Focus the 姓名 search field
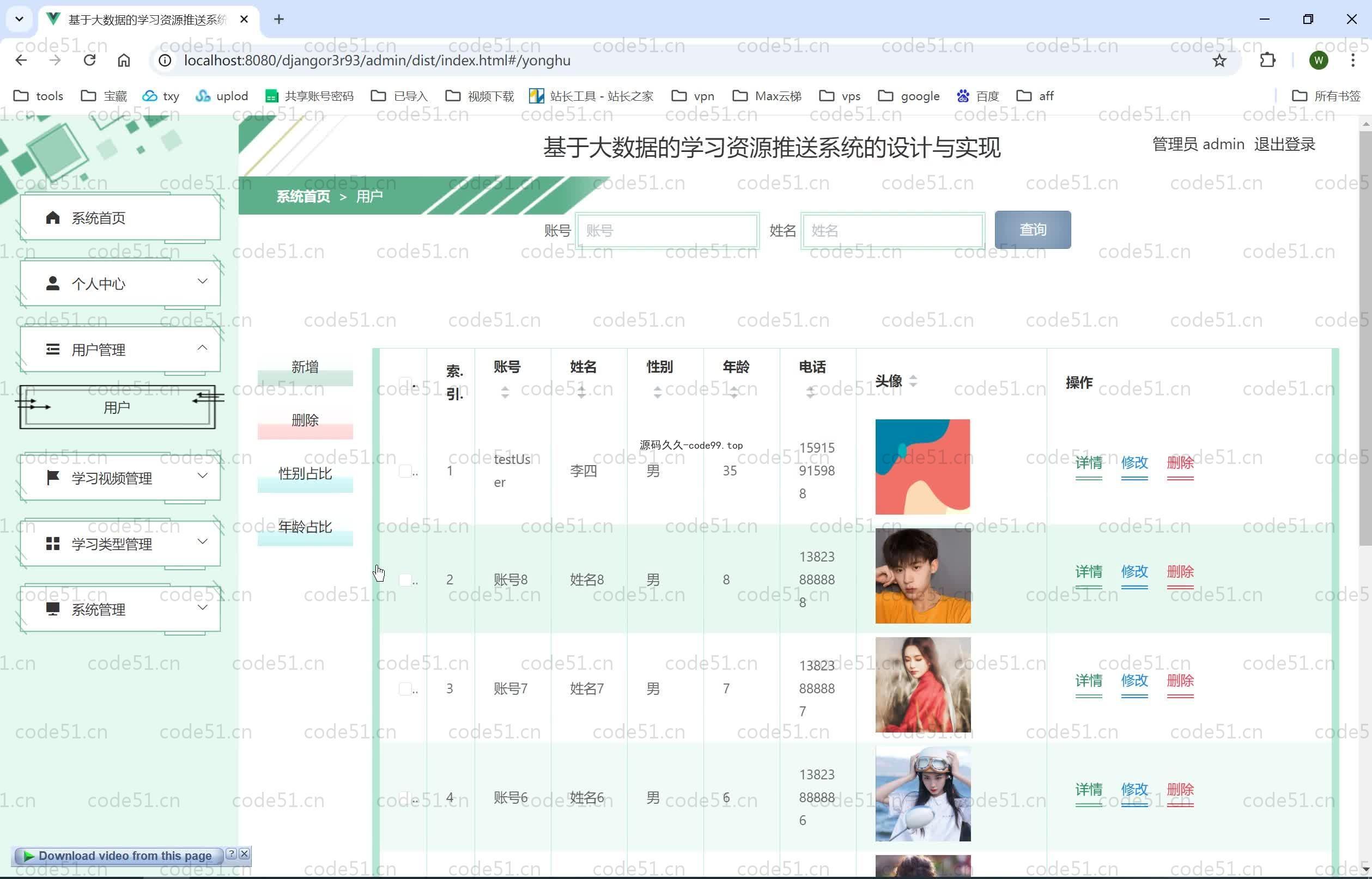 [893, 230]
